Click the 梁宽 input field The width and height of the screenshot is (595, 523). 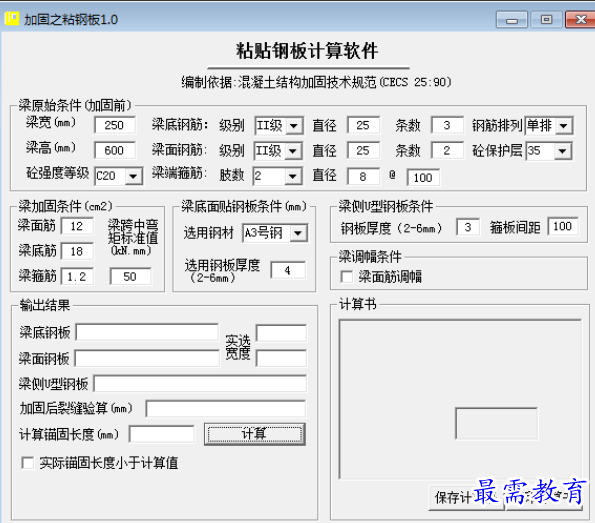pos(115,125)
